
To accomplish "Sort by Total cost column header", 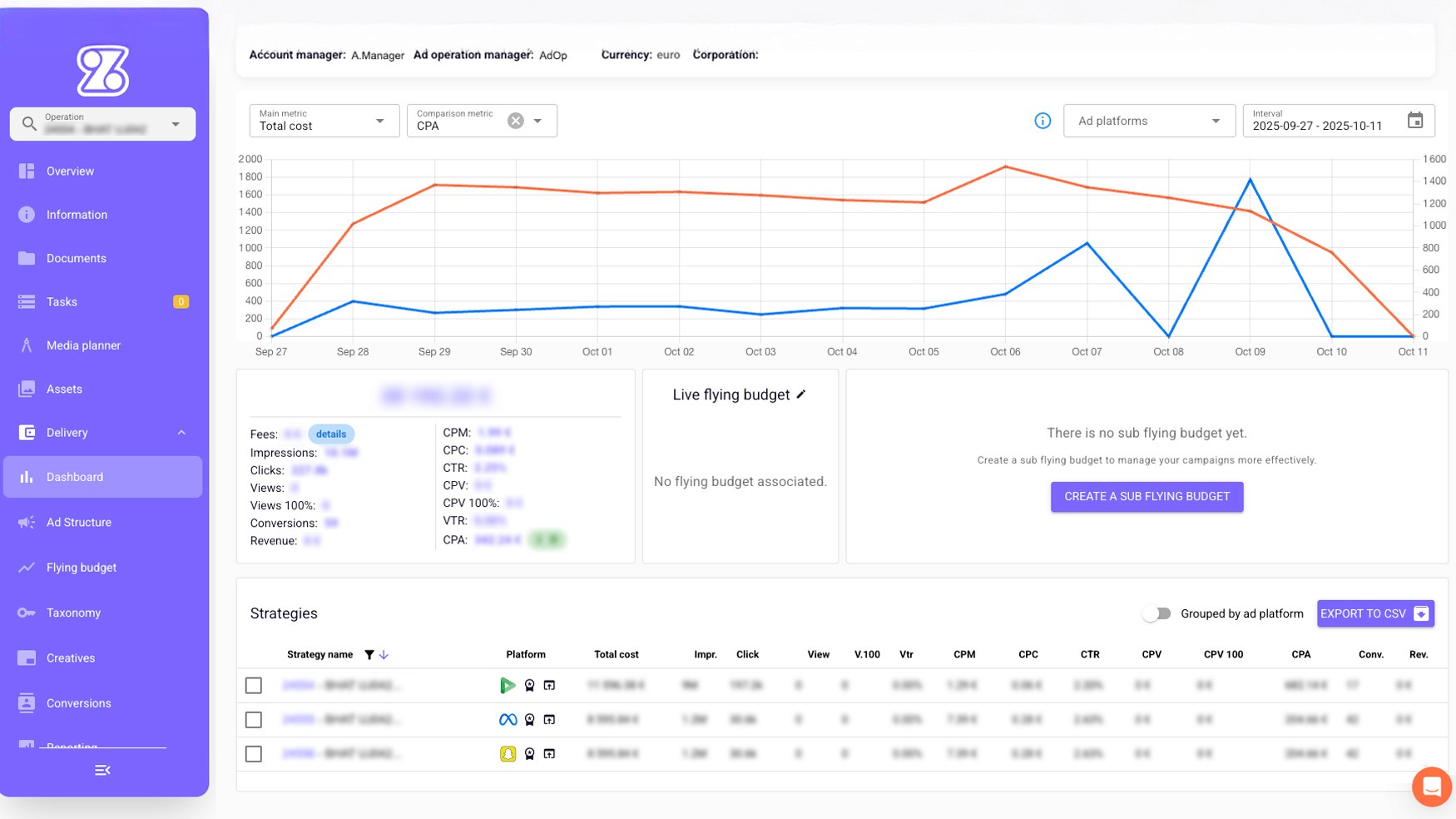I will (x=617, y=655).
